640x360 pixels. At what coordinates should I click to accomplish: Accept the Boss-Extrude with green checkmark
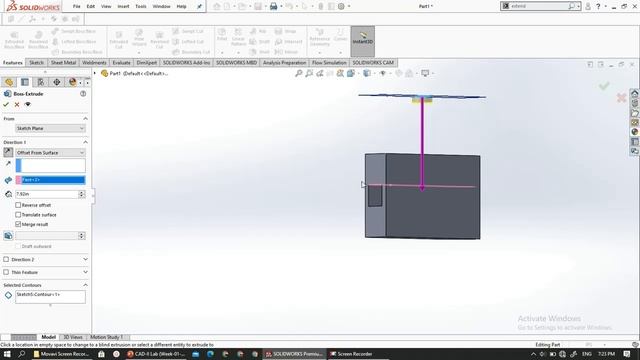coord(6,104)
